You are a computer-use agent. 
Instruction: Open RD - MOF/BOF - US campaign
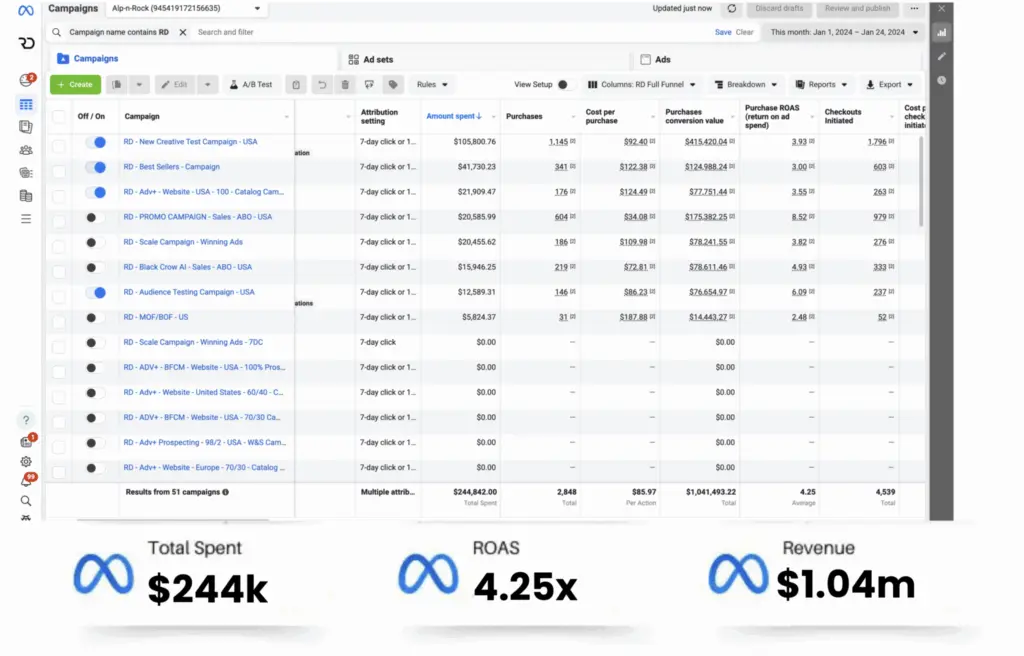(x=155, y=318)
